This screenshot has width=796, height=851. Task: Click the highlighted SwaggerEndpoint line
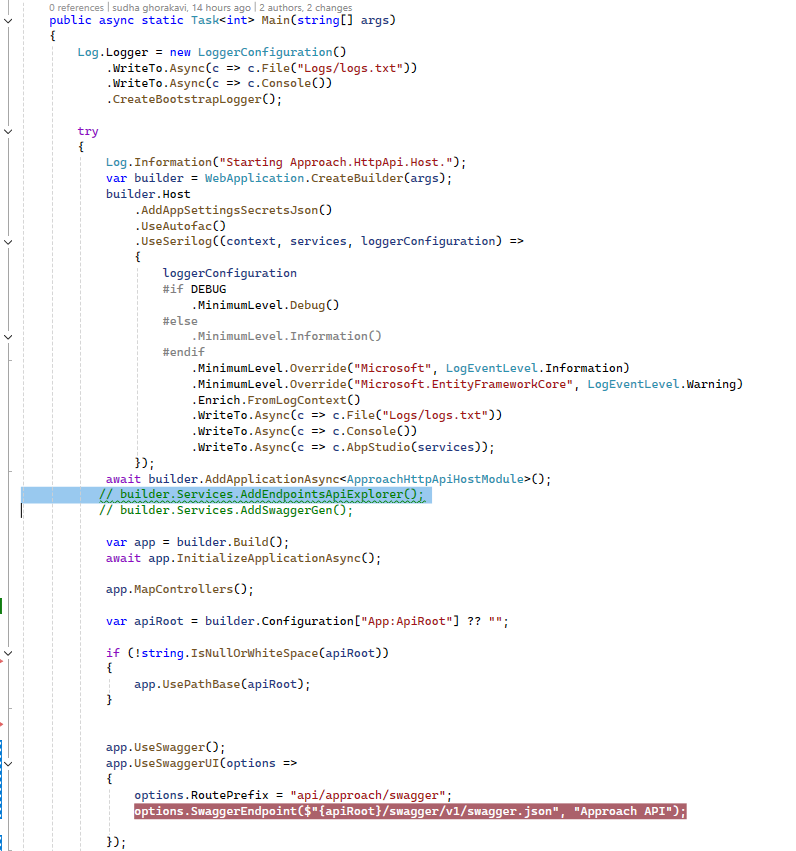pyautogui.click(x=410, y=811)
